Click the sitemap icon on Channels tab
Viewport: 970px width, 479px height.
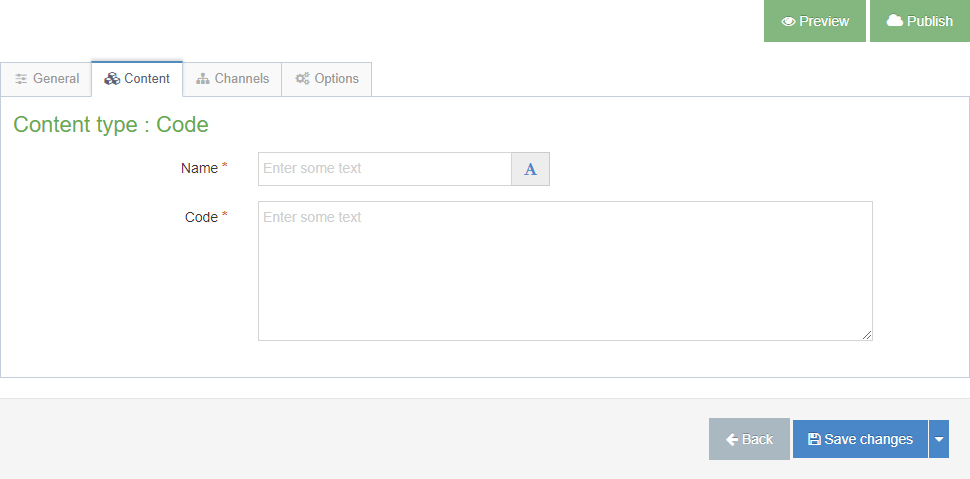[x=203, y=79]
